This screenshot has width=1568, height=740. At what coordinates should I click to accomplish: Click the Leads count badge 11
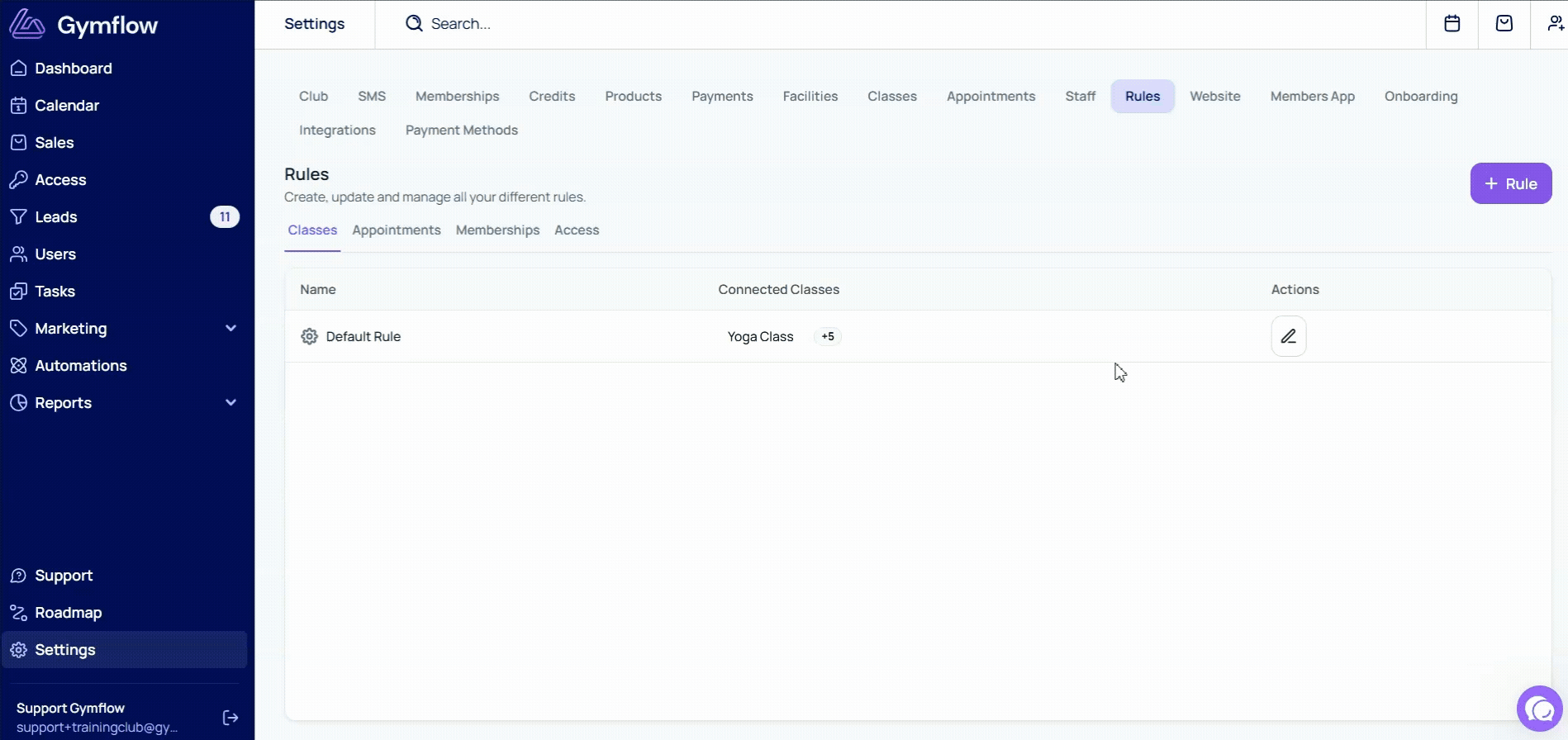tap(225, 217)
